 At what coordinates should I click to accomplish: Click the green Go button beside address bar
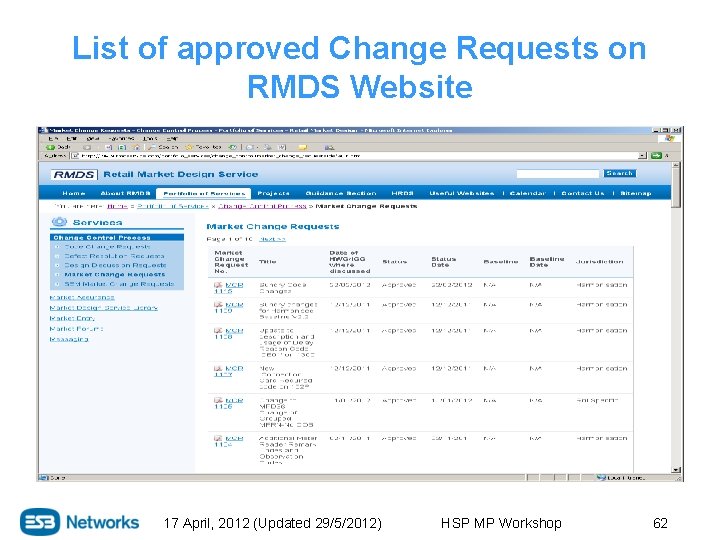(x=656, y=156)
